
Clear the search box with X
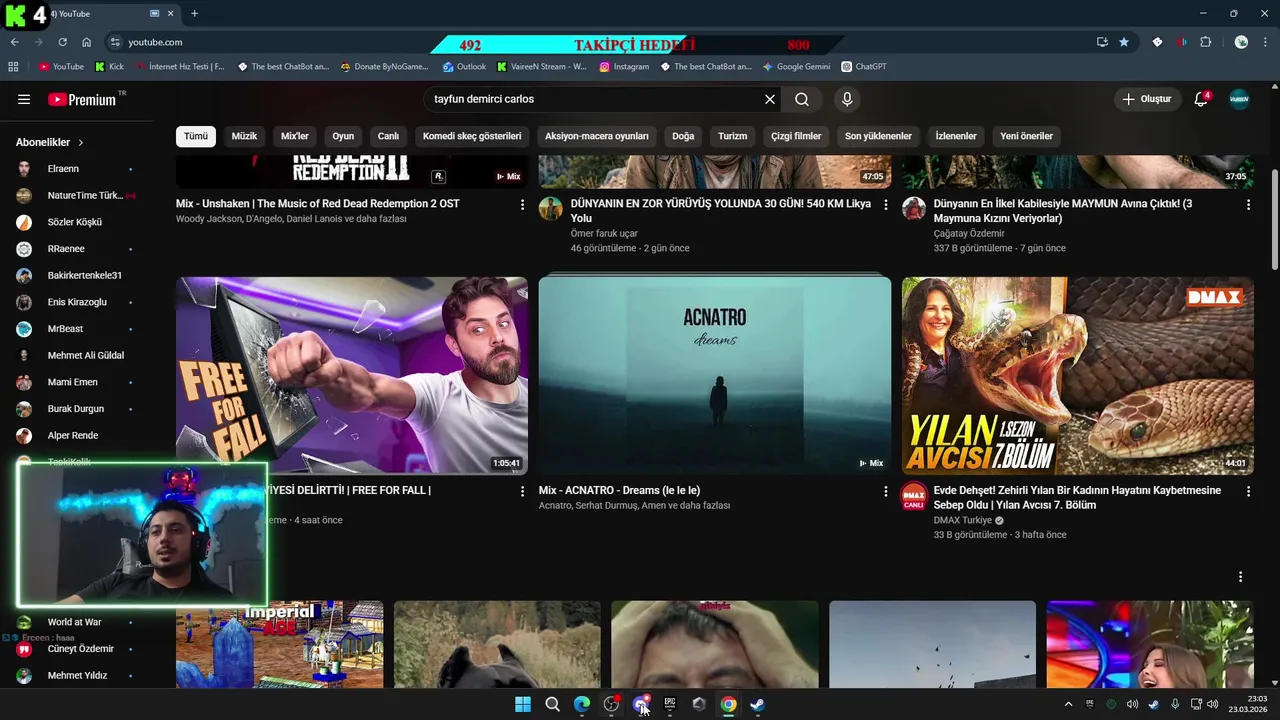[770, 99]
